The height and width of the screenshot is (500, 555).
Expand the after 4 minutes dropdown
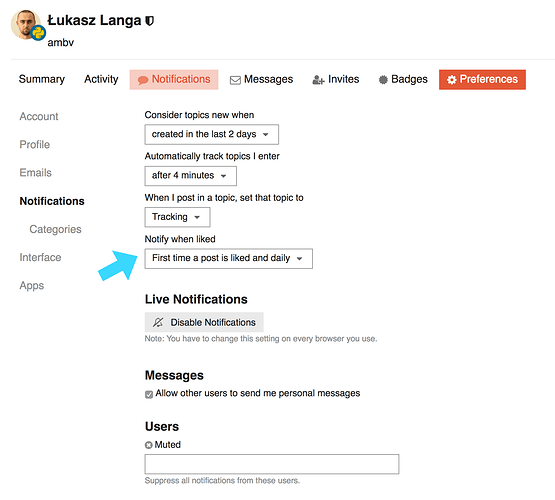point(190,176)
